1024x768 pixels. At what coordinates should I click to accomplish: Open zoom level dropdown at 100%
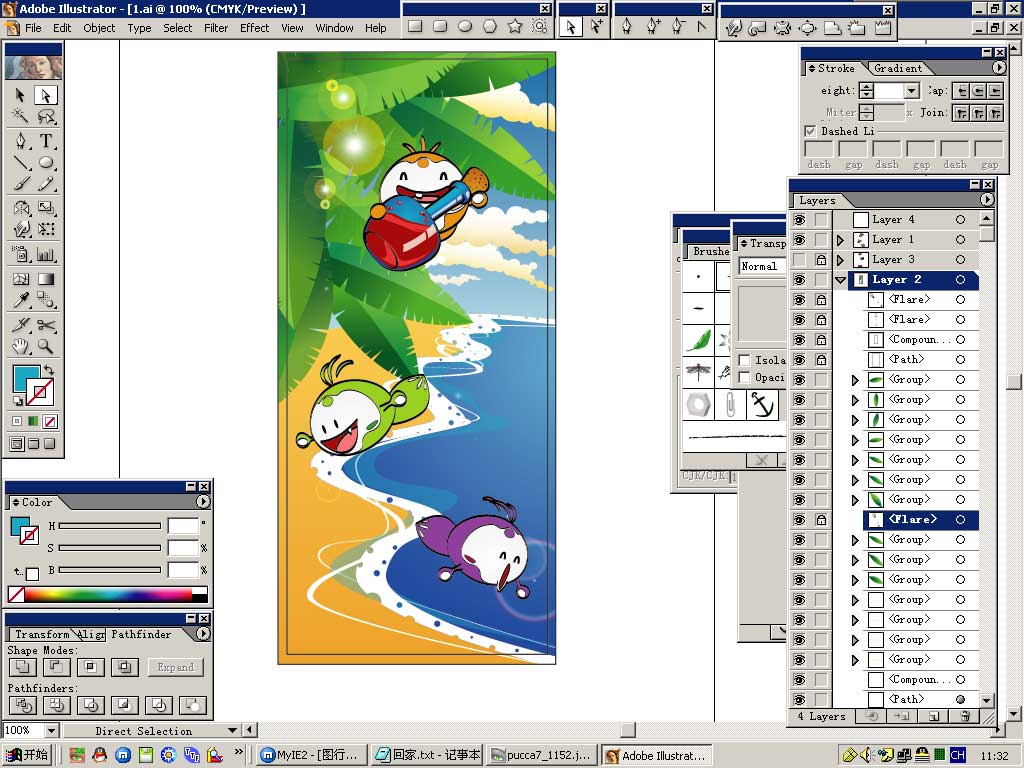[52, 730]
